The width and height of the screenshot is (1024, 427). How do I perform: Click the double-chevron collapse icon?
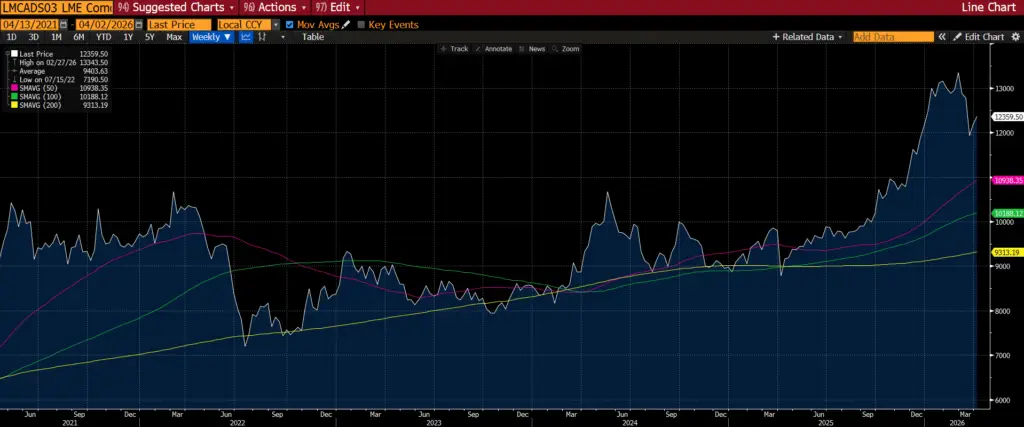(942, 37)
